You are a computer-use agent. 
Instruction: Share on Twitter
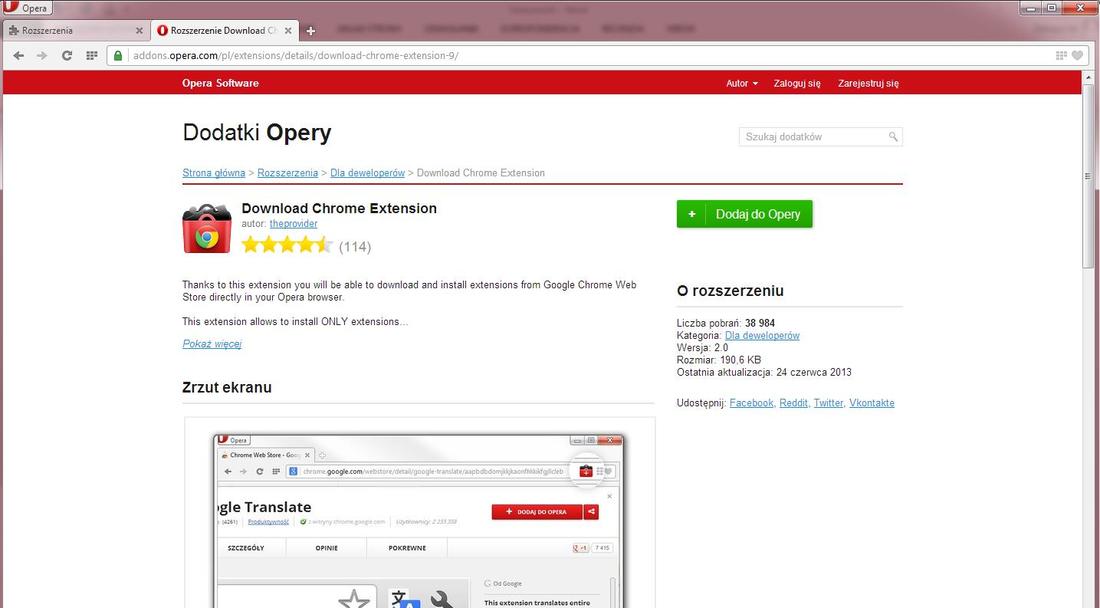829,403
